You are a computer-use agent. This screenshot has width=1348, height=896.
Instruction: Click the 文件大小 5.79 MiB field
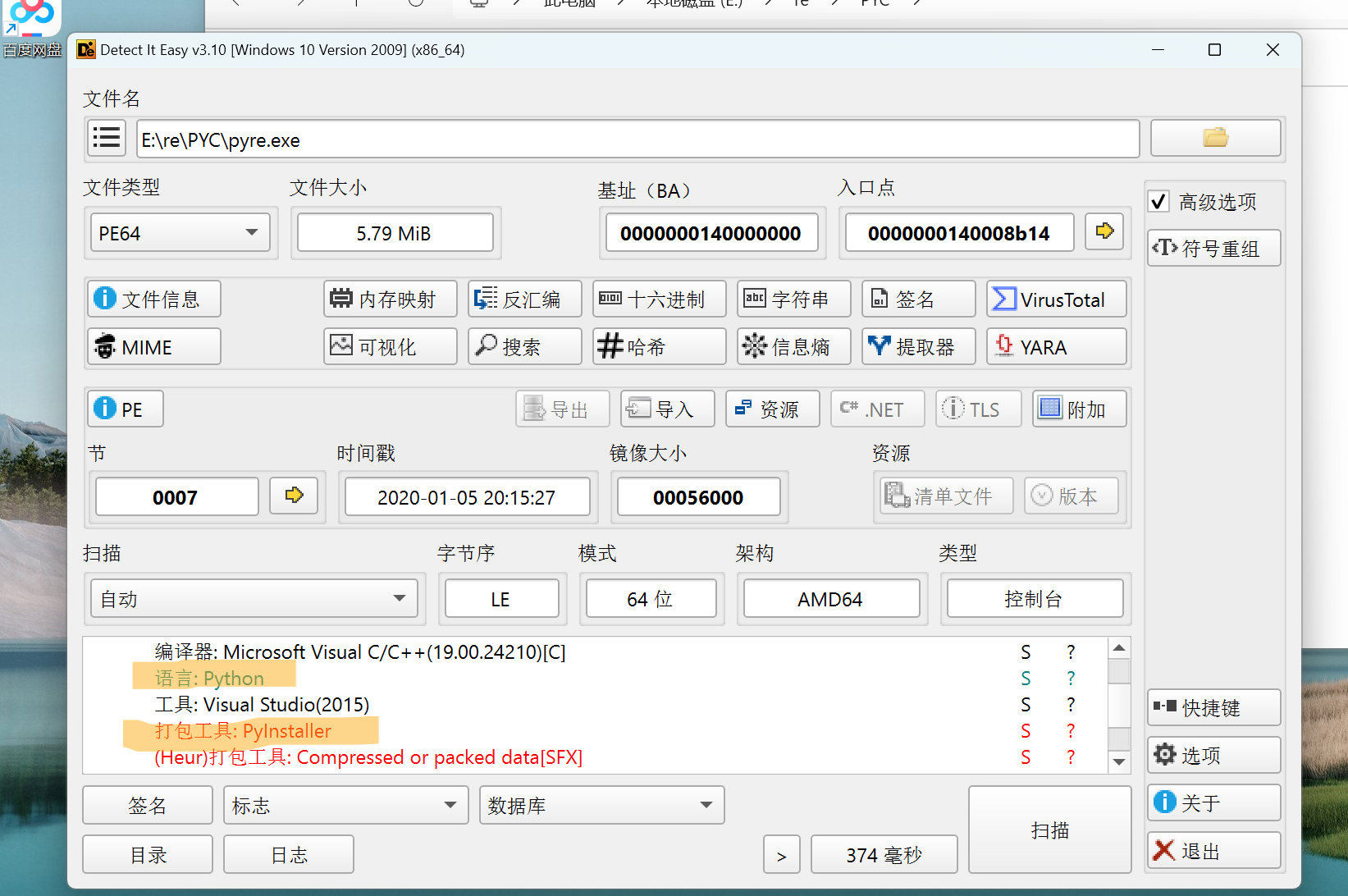395,232
